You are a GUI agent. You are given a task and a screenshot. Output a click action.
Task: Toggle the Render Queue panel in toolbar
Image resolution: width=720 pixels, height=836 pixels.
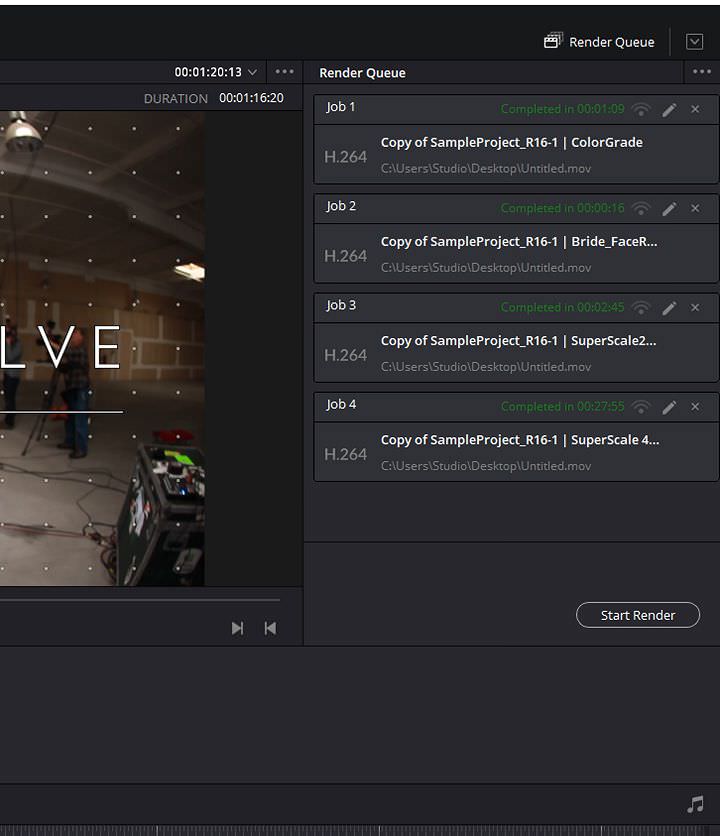599,42
